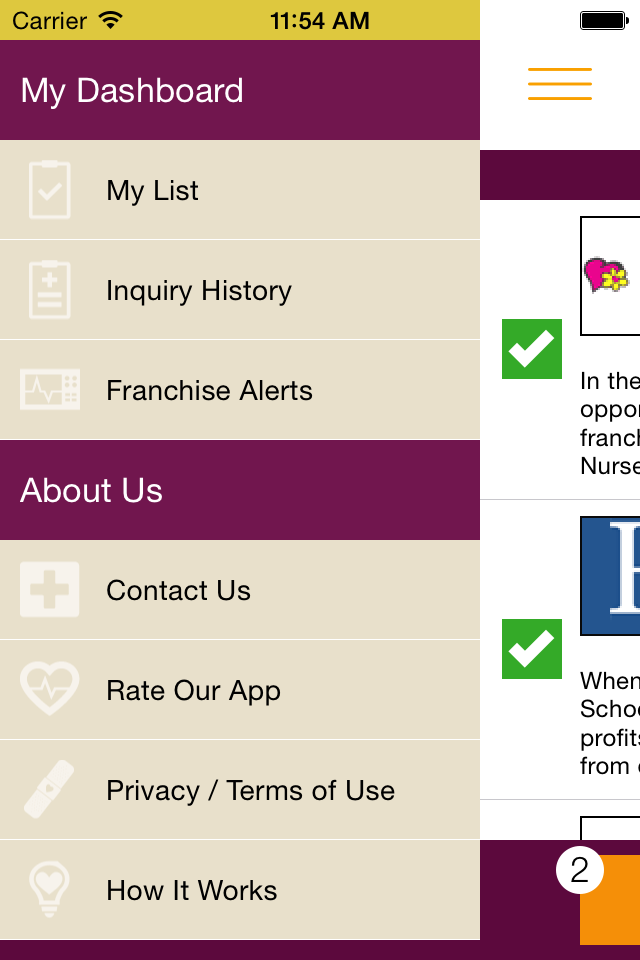Tap the Franchise Alerts monitor icon
This screenshot has width=640, height=960.
coord(50,390)
